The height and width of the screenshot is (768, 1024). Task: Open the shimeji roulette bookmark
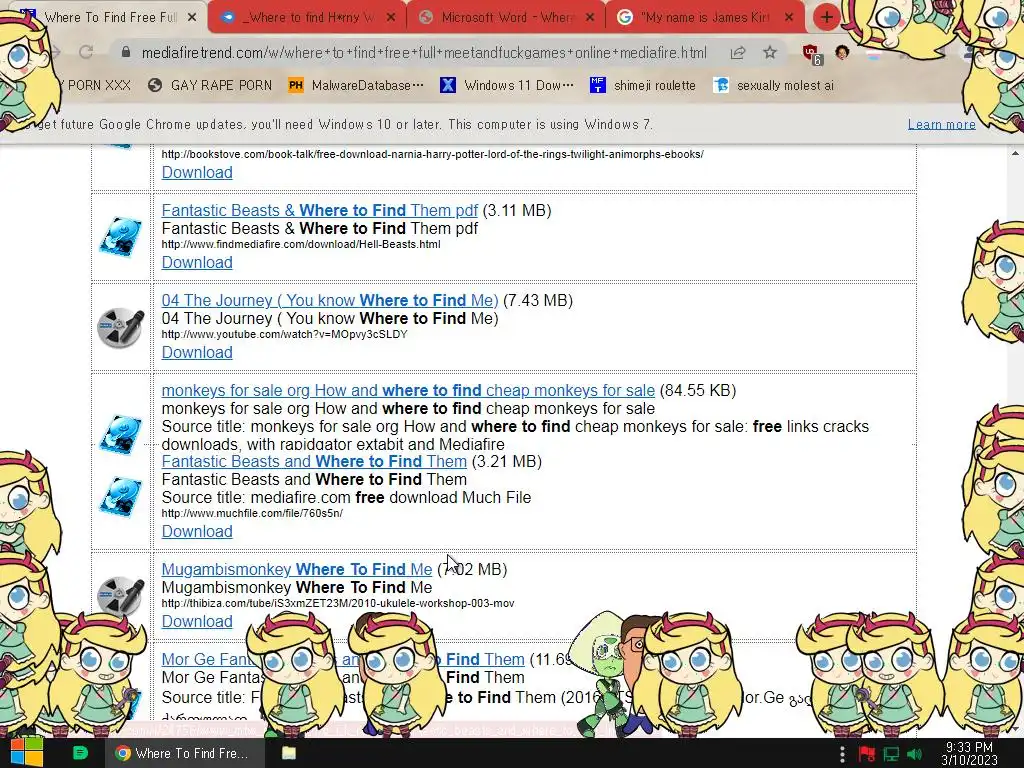pos(643,86)
